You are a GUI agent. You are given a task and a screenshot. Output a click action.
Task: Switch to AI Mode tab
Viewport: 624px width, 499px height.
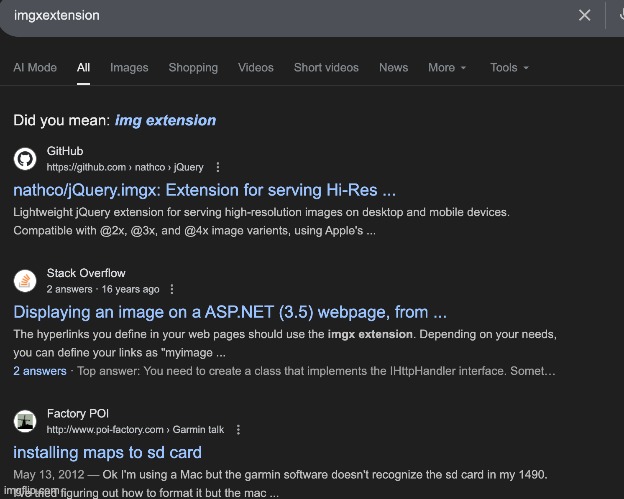pos(35,68)
